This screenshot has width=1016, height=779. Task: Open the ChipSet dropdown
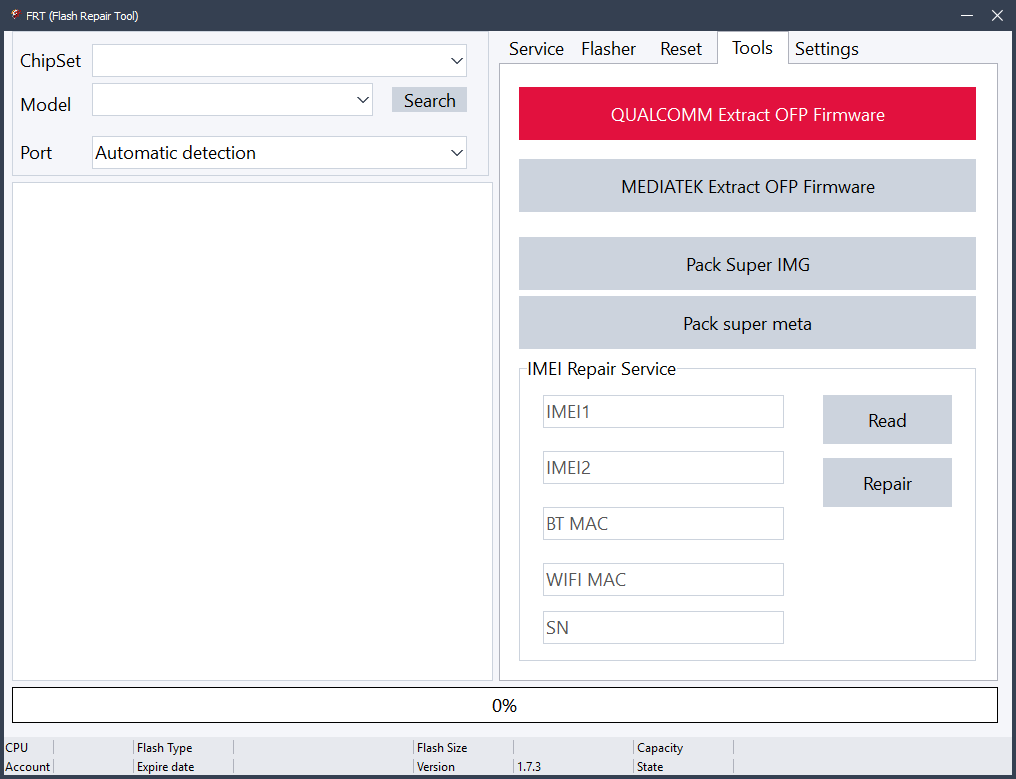279,61
